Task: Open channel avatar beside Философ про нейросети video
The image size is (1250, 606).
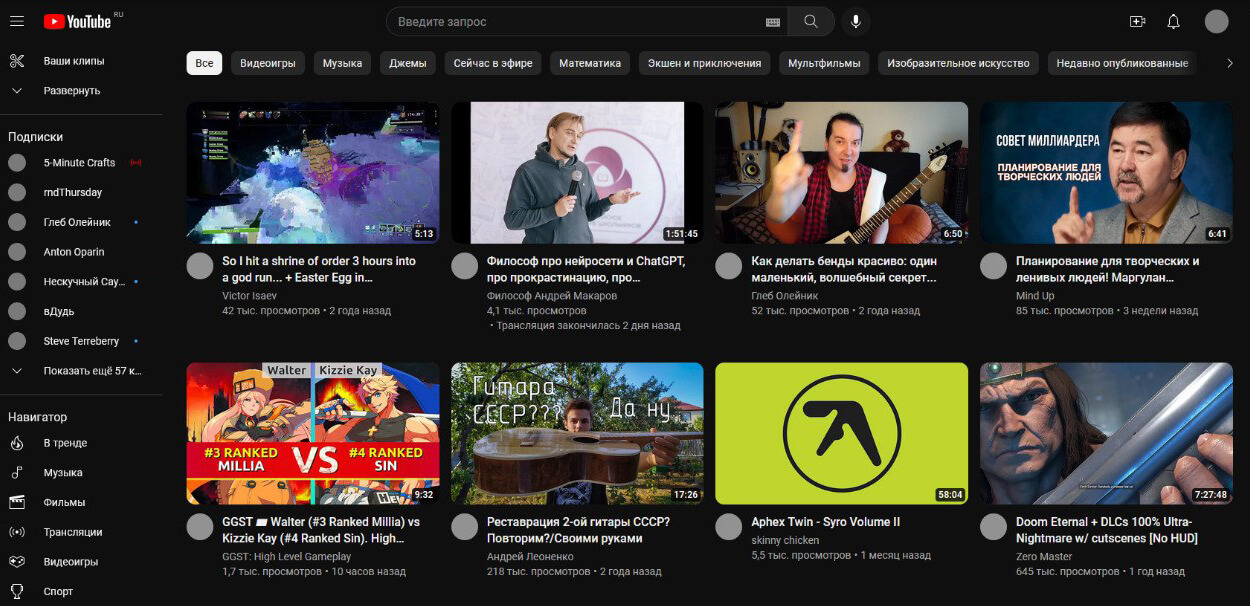Action: coord(465,266)
